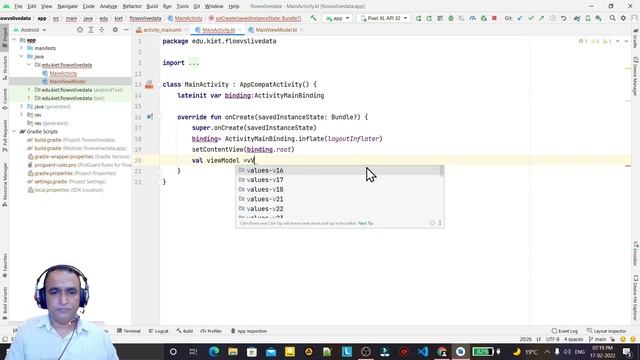Screen dimensions: 640x360
Task: Click the LF line separator indicator
Action: pos(538,339)
